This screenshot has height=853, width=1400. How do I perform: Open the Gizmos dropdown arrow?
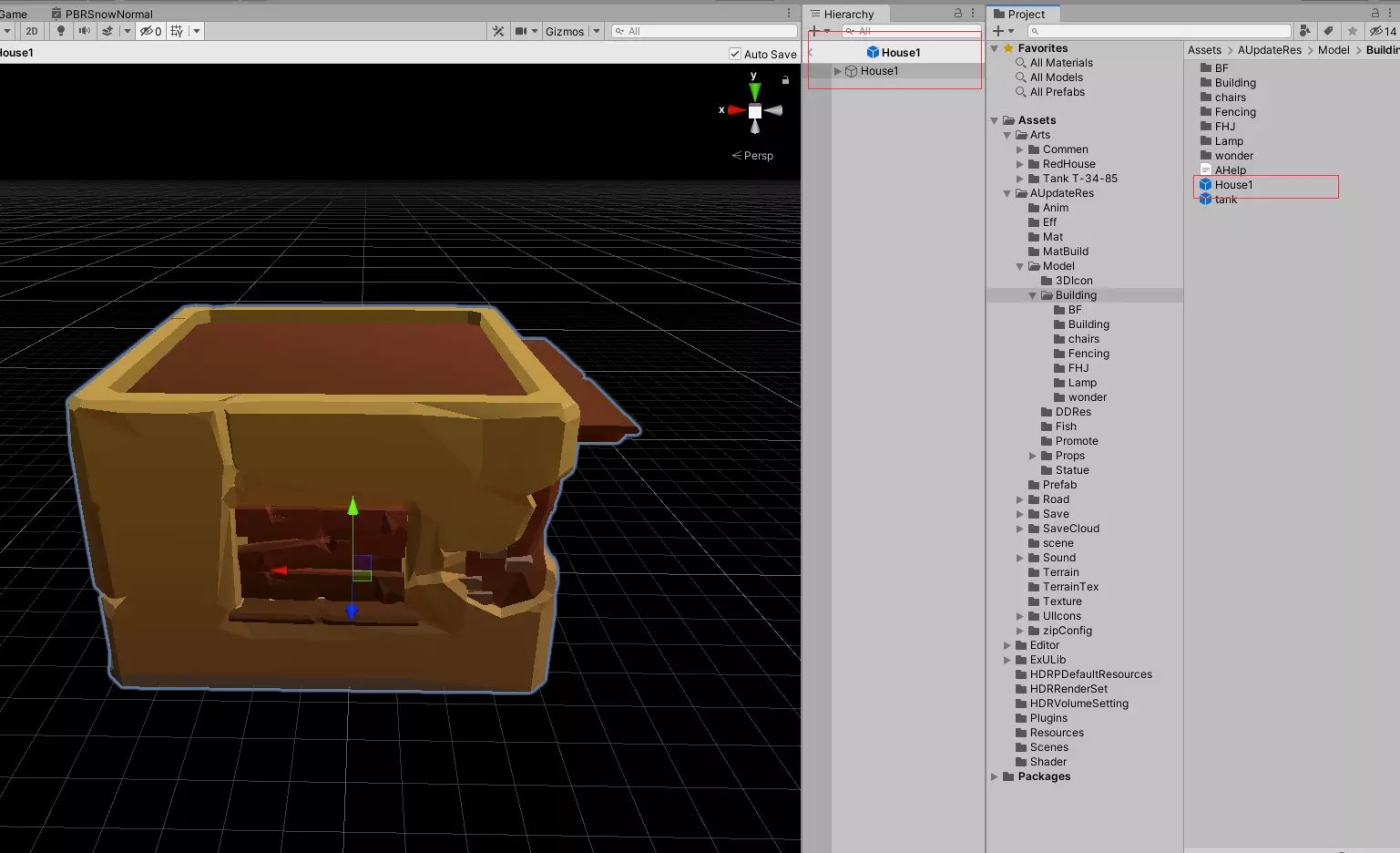click(x=597, y=31)
